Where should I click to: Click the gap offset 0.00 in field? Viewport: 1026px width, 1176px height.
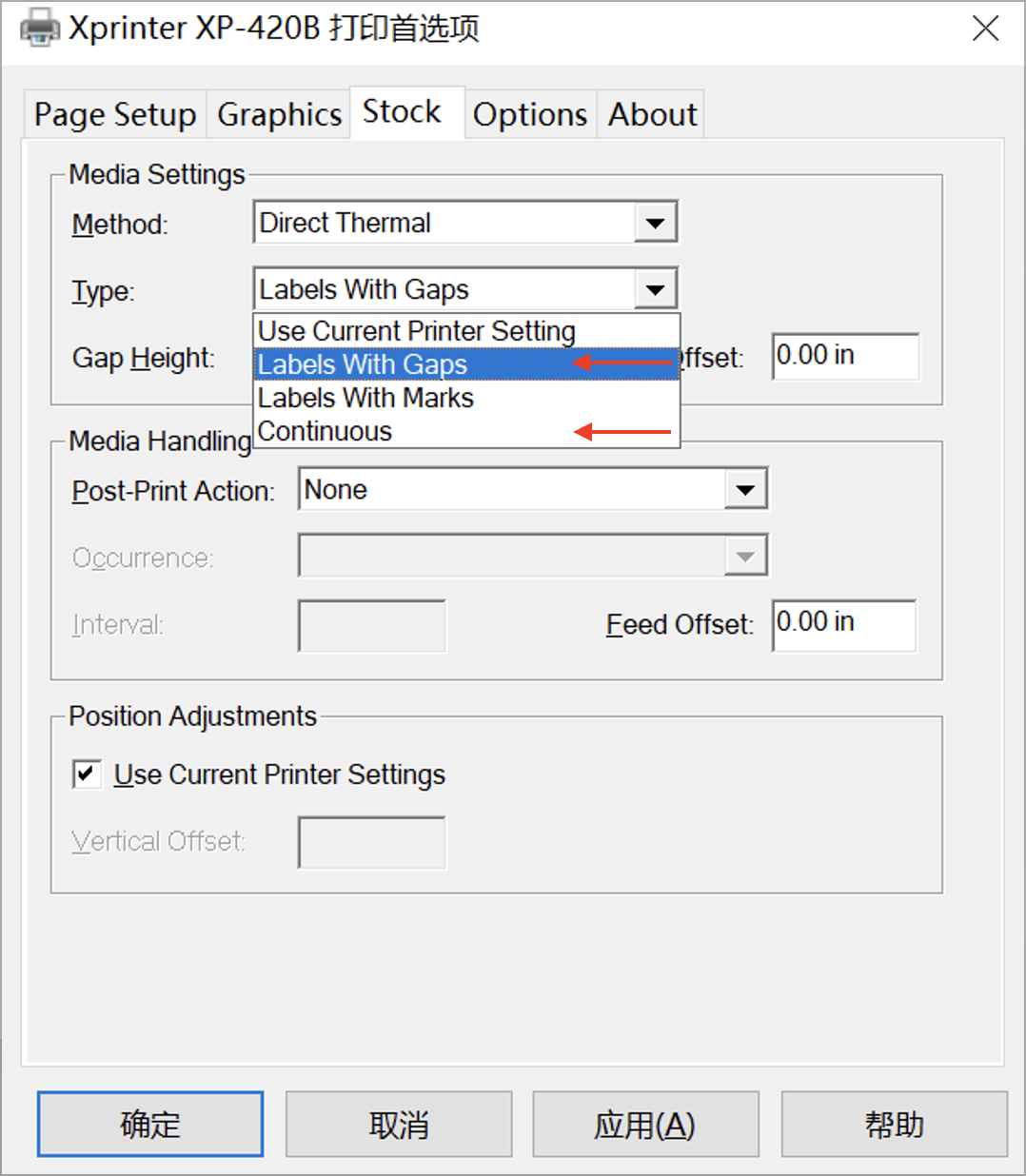(845, 356)
